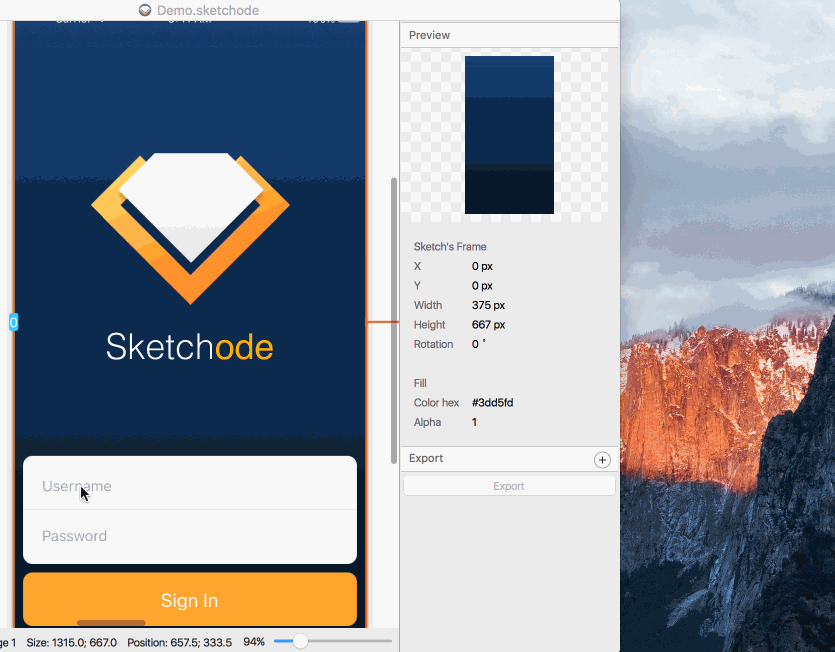This screenshot has width=835, height=652.
Task: Click the horizontal canvas scrollbar
Action: [x=111, y=623]
